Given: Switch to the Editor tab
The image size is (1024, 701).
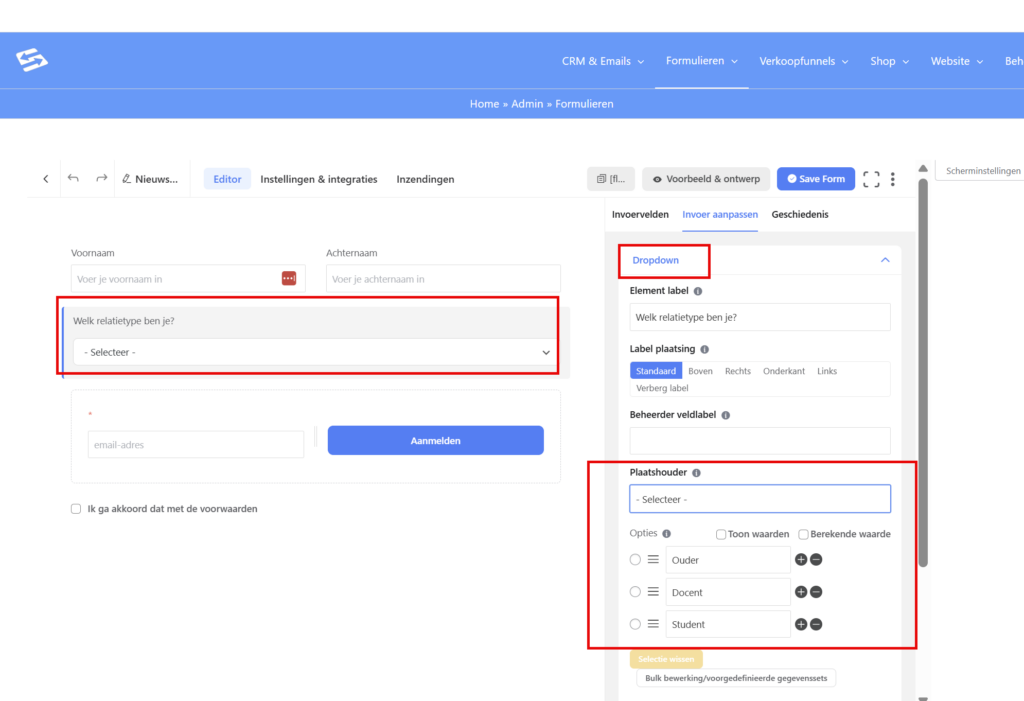Looking at the screenshot, I should [227, 179].
